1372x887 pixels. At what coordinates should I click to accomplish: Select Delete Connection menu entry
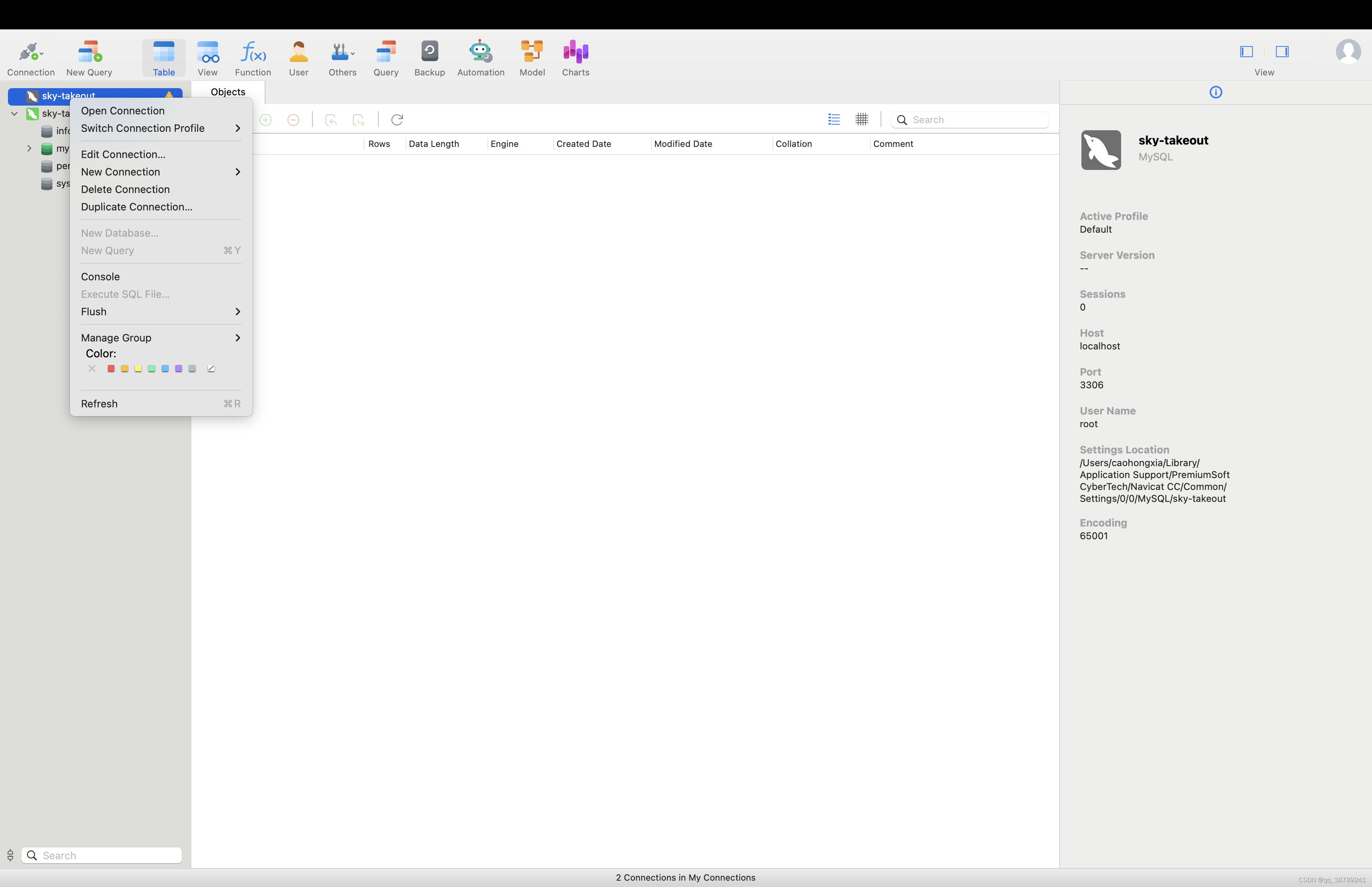pos(125,189)
